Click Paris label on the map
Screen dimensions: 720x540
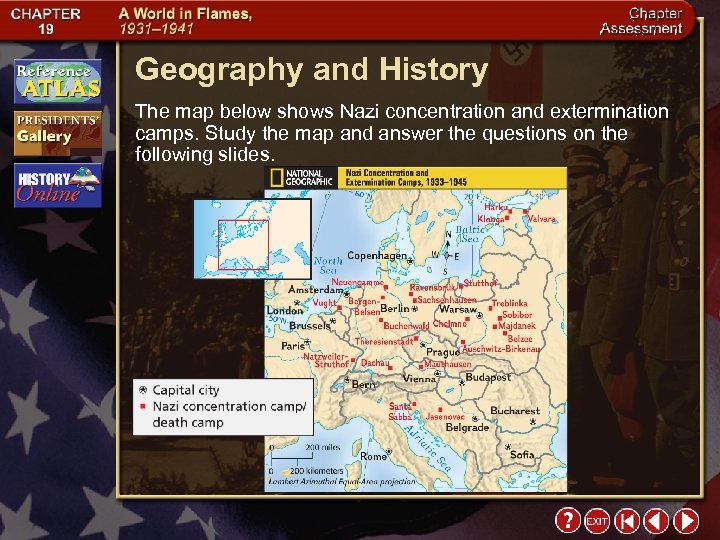point(293,346)
